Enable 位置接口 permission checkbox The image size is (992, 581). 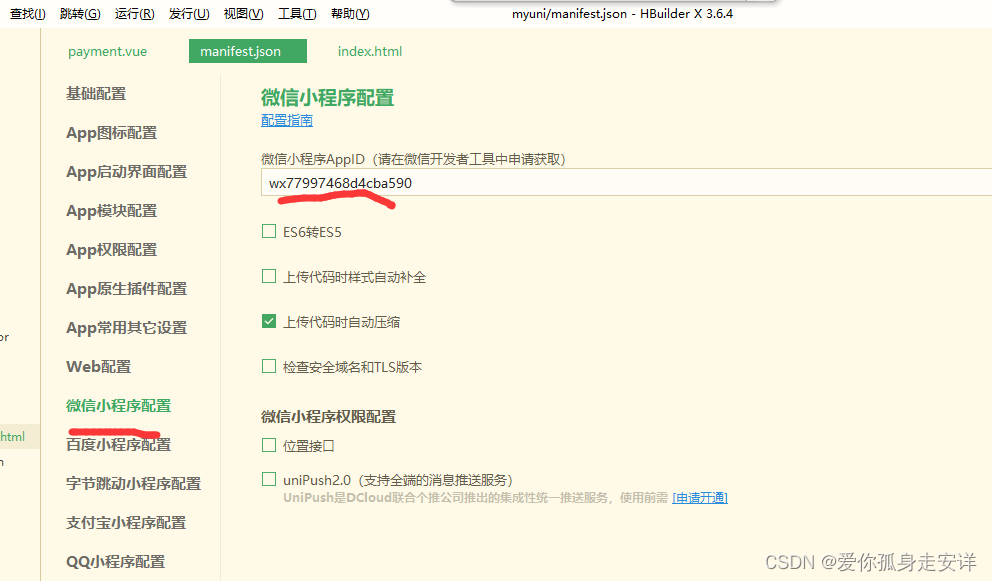pos(269,447)
